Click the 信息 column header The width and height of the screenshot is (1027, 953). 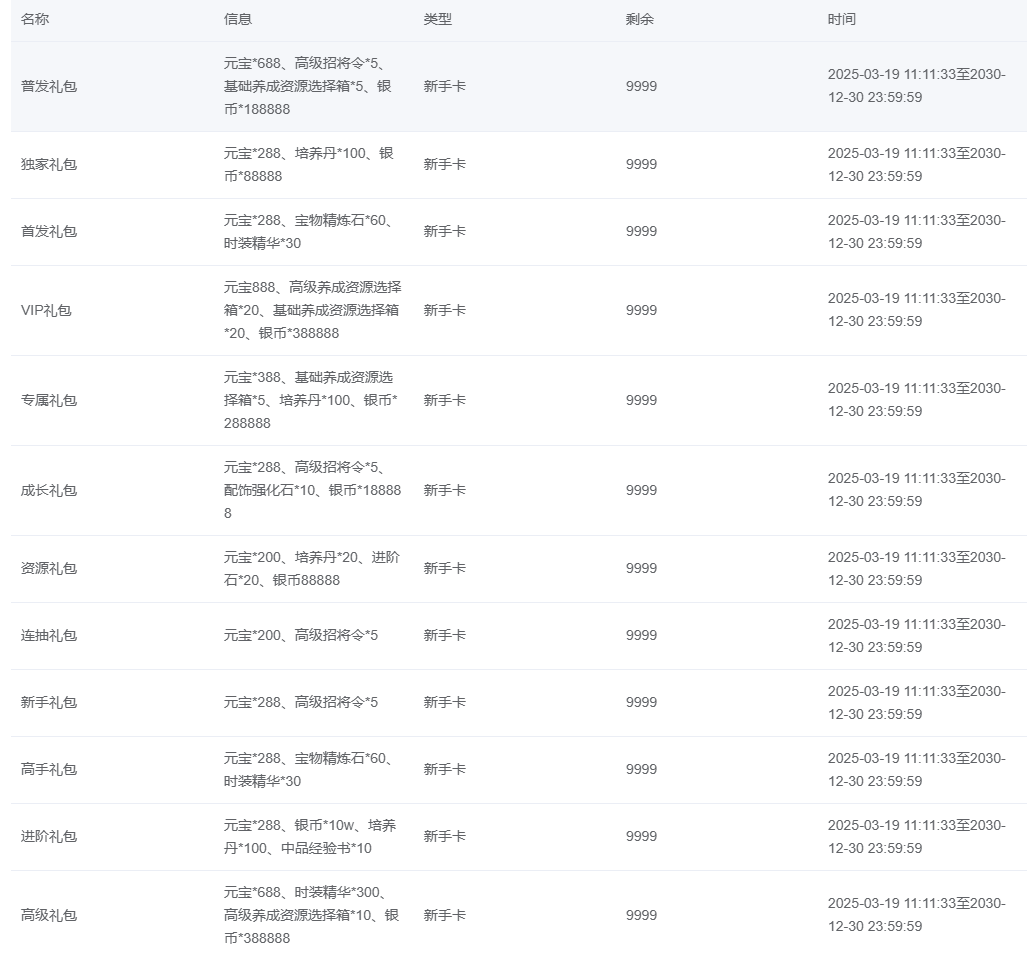[x=238, y=19]
